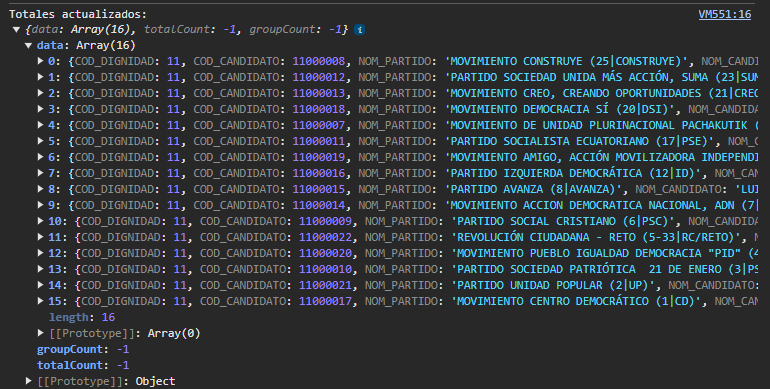Click candidate code 11000007 value
770x389 pixels.
click(319, 125)
